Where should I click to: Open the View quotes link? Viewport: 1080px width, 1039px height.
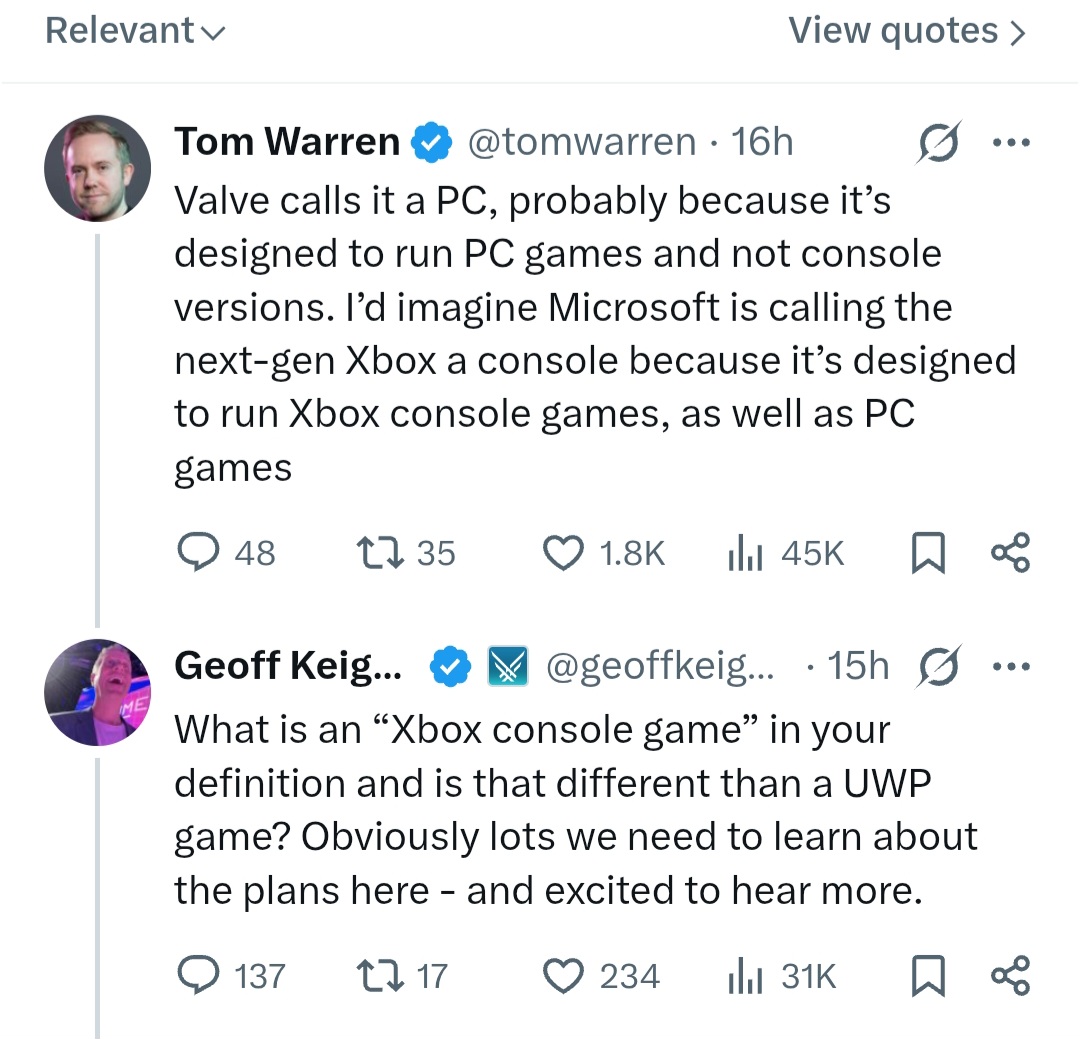click(907, 31)
